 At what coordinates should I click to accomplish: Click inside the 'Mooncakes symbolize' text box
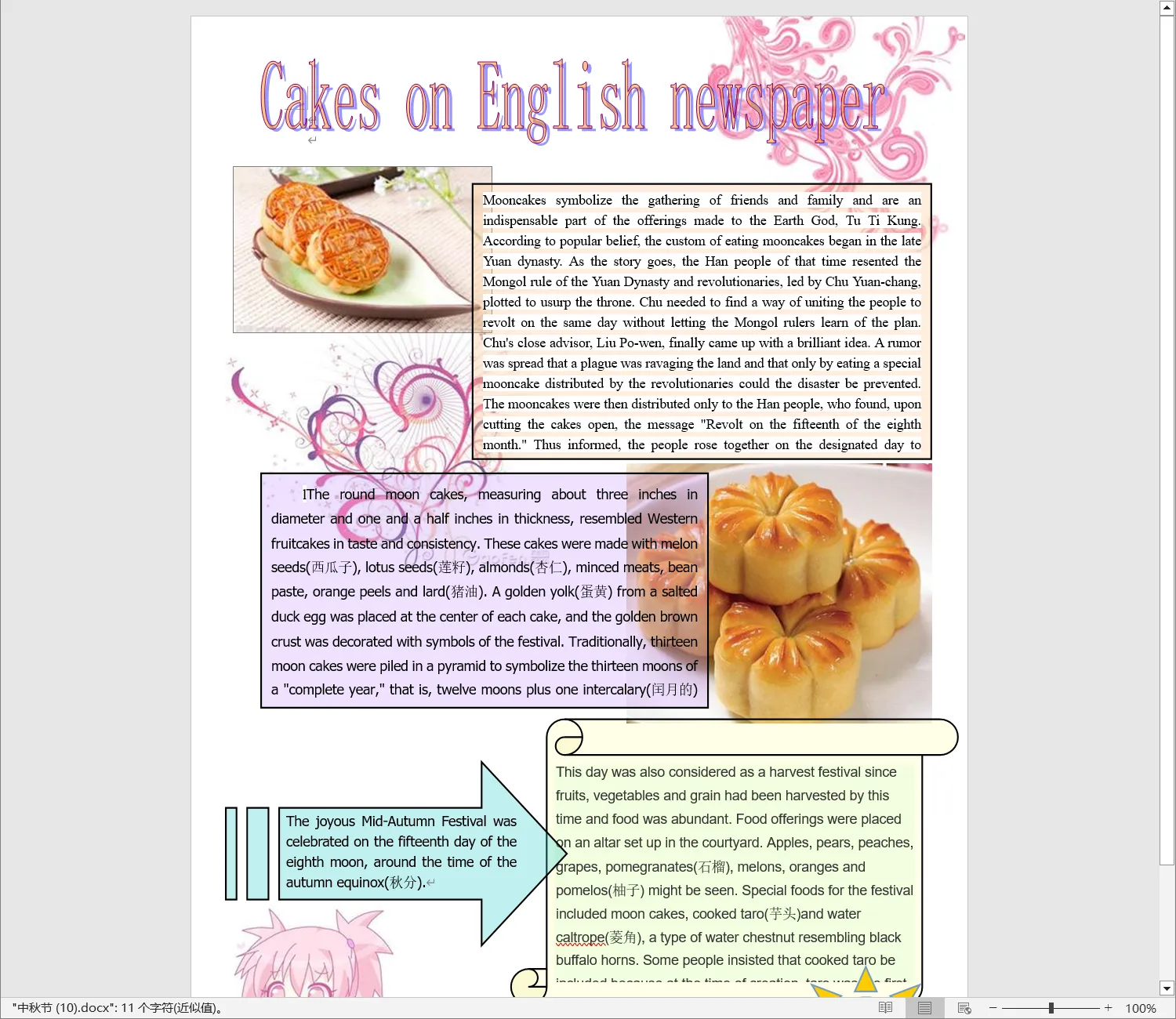(702, 321)
